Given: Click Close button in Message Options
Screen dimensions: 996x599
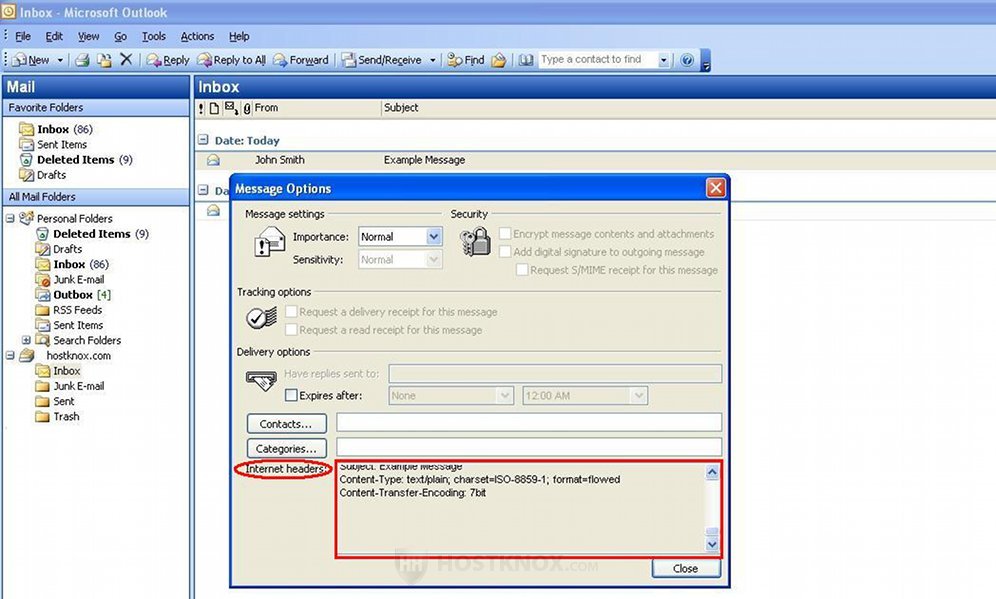Looking at the screenshot, I should tap(686, 569).
